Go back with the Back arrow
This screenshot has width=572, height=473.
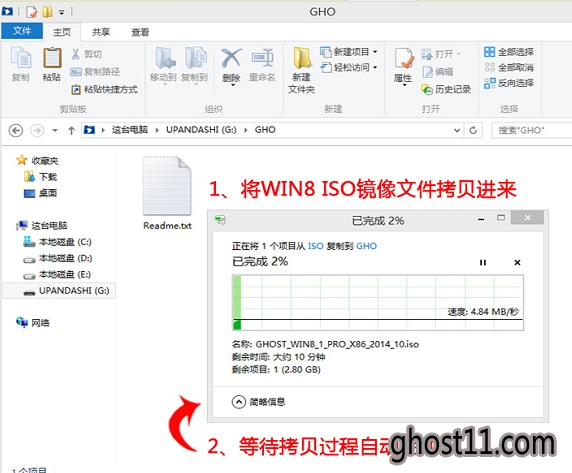(16, 130)
